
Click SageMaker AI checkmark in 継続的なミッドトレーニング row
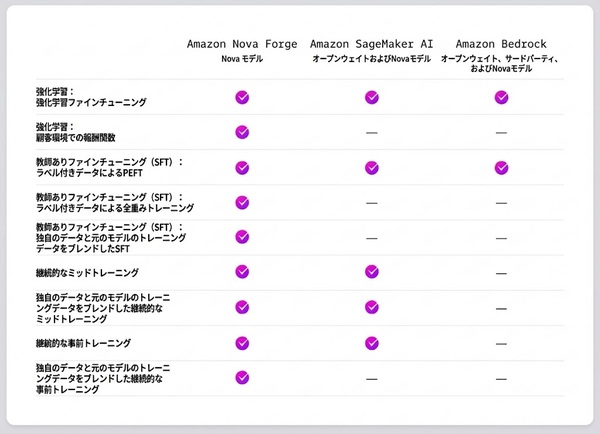(x=371, y=272)
